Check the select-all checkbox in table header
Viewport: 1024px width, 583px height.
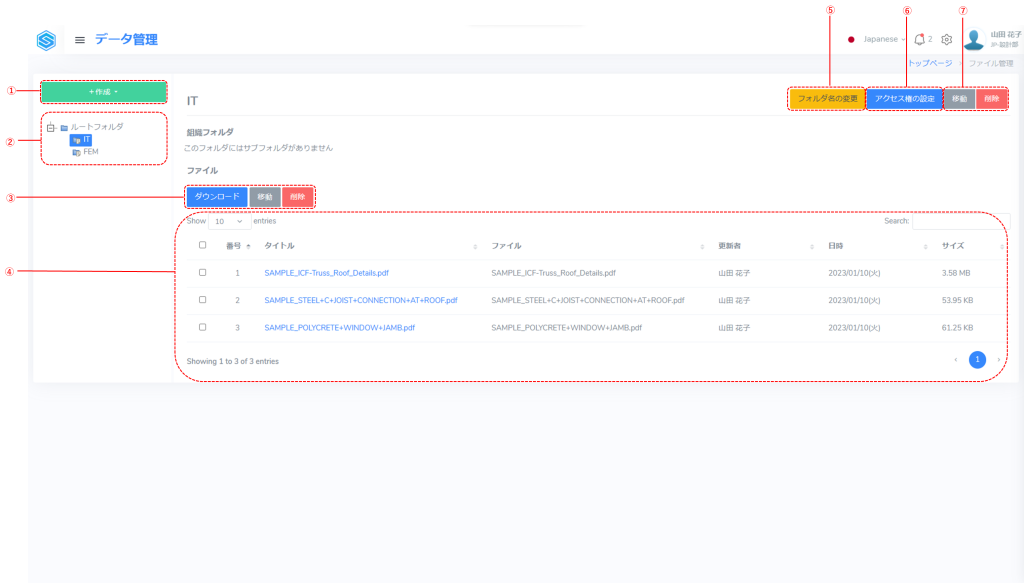tap(203, 245)
